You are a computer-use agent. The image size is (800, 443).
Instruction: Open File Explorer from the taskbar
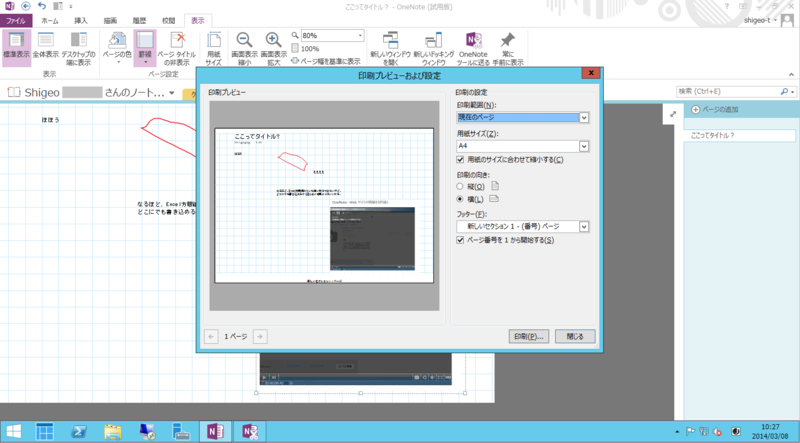click(x=113, y=432)
